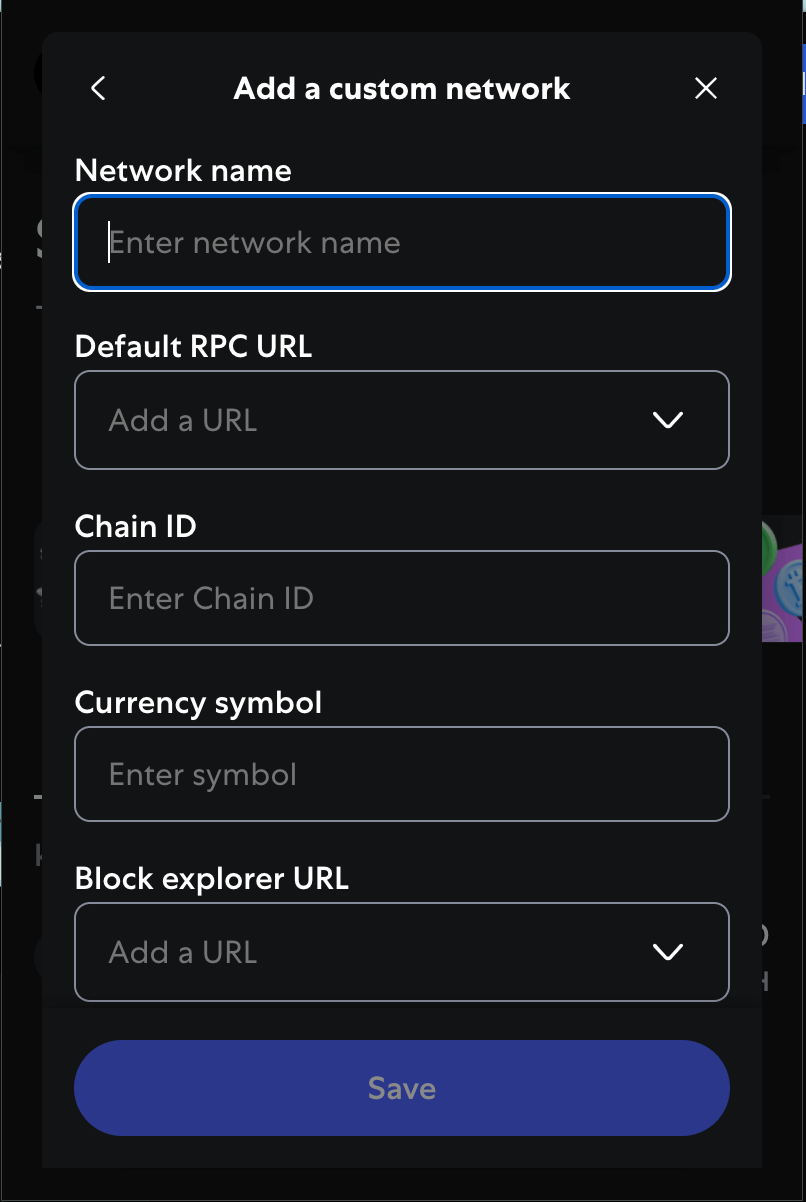This screenshot has height=1202, width=806.
Task: Click the "Block explorer URL" label text
Action: [x=211, y=879]
